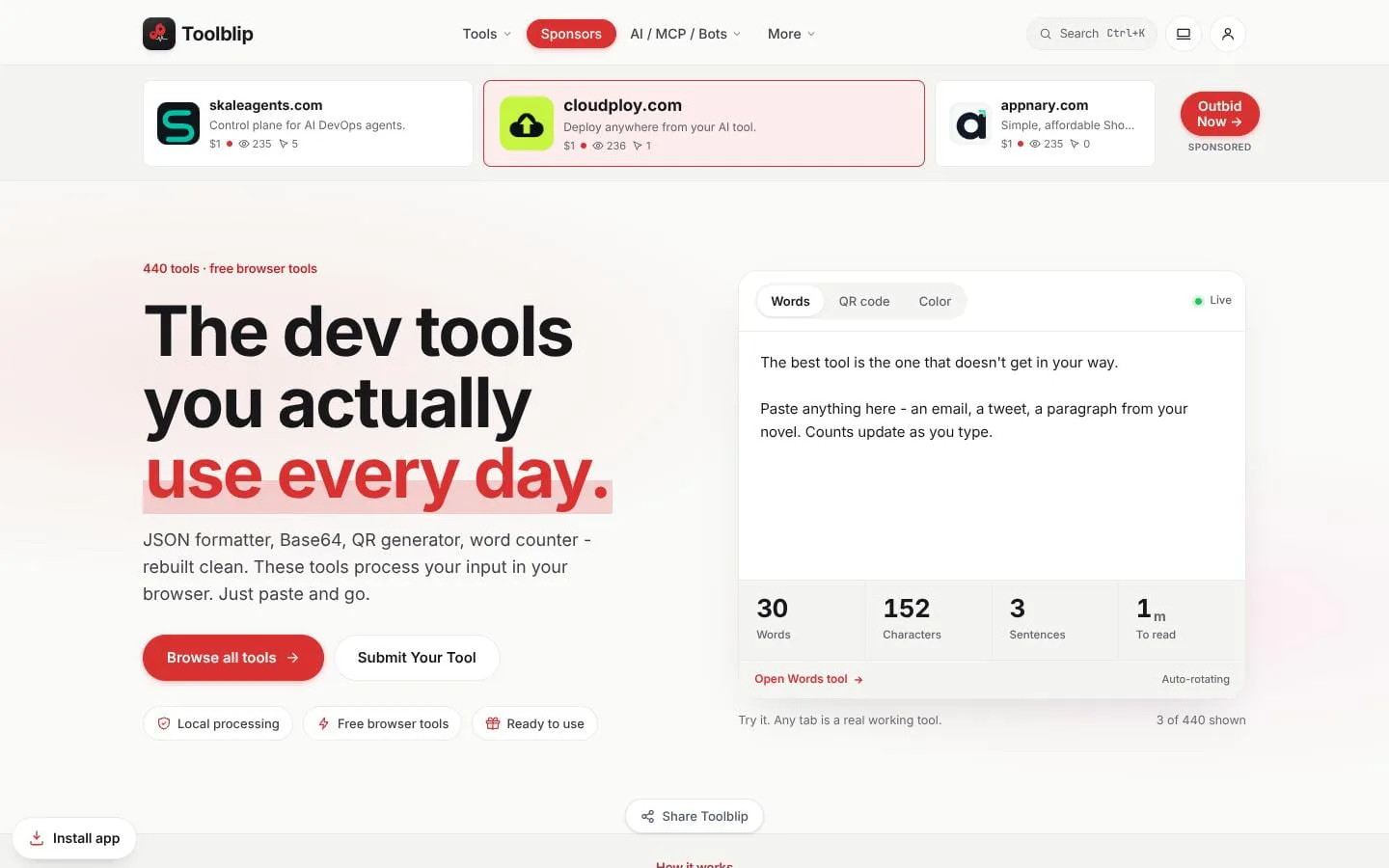Select the Words tab

[x=790, y=301]
